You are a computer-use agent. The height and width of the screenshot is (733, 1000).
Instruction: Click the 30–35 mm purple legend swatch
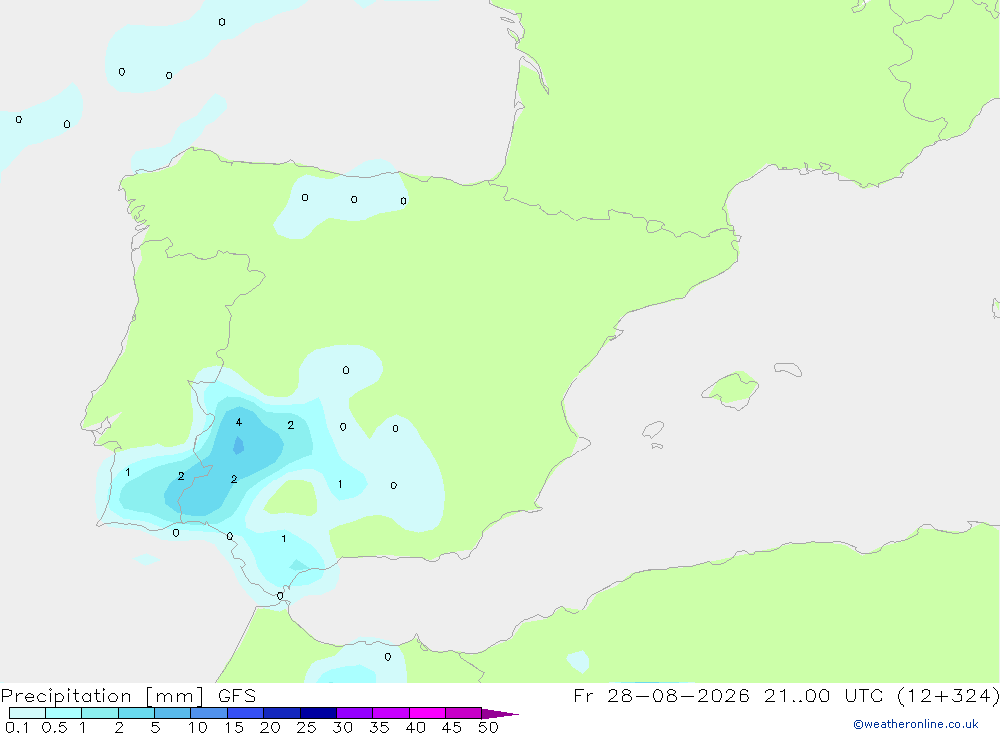[355, 713]
